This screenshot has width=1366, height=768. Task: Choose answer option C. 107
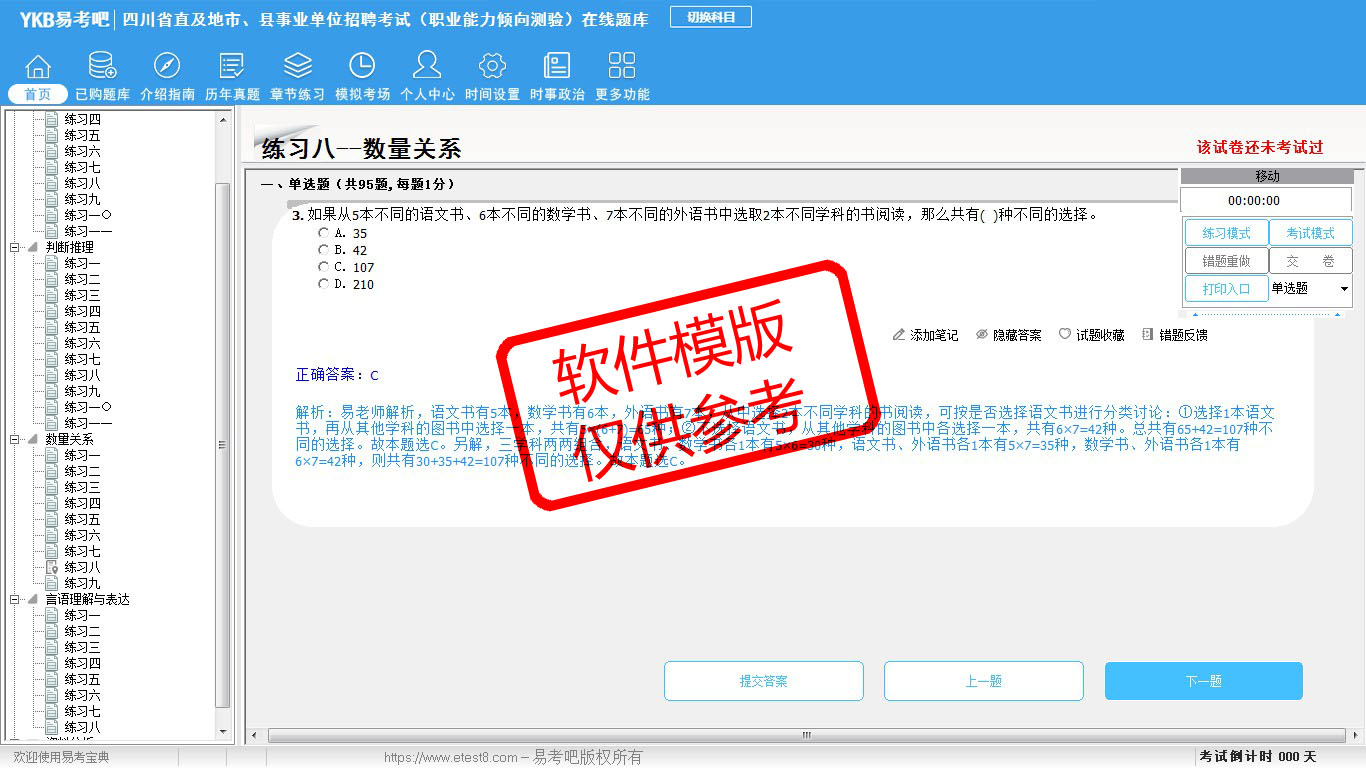[323, 267]
